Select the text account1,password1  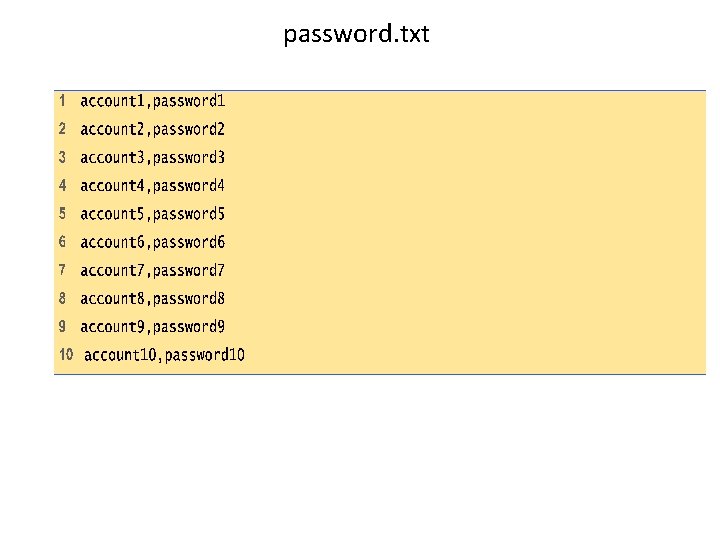(x=153, y=101)
